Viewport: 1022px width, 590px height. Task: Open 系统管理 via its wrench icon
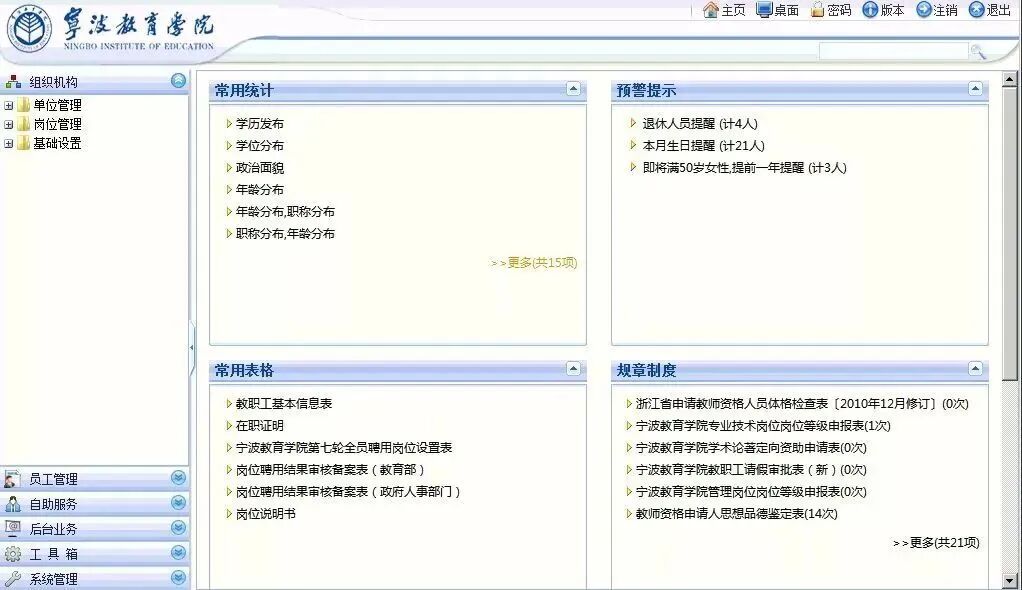coord(12,579)
